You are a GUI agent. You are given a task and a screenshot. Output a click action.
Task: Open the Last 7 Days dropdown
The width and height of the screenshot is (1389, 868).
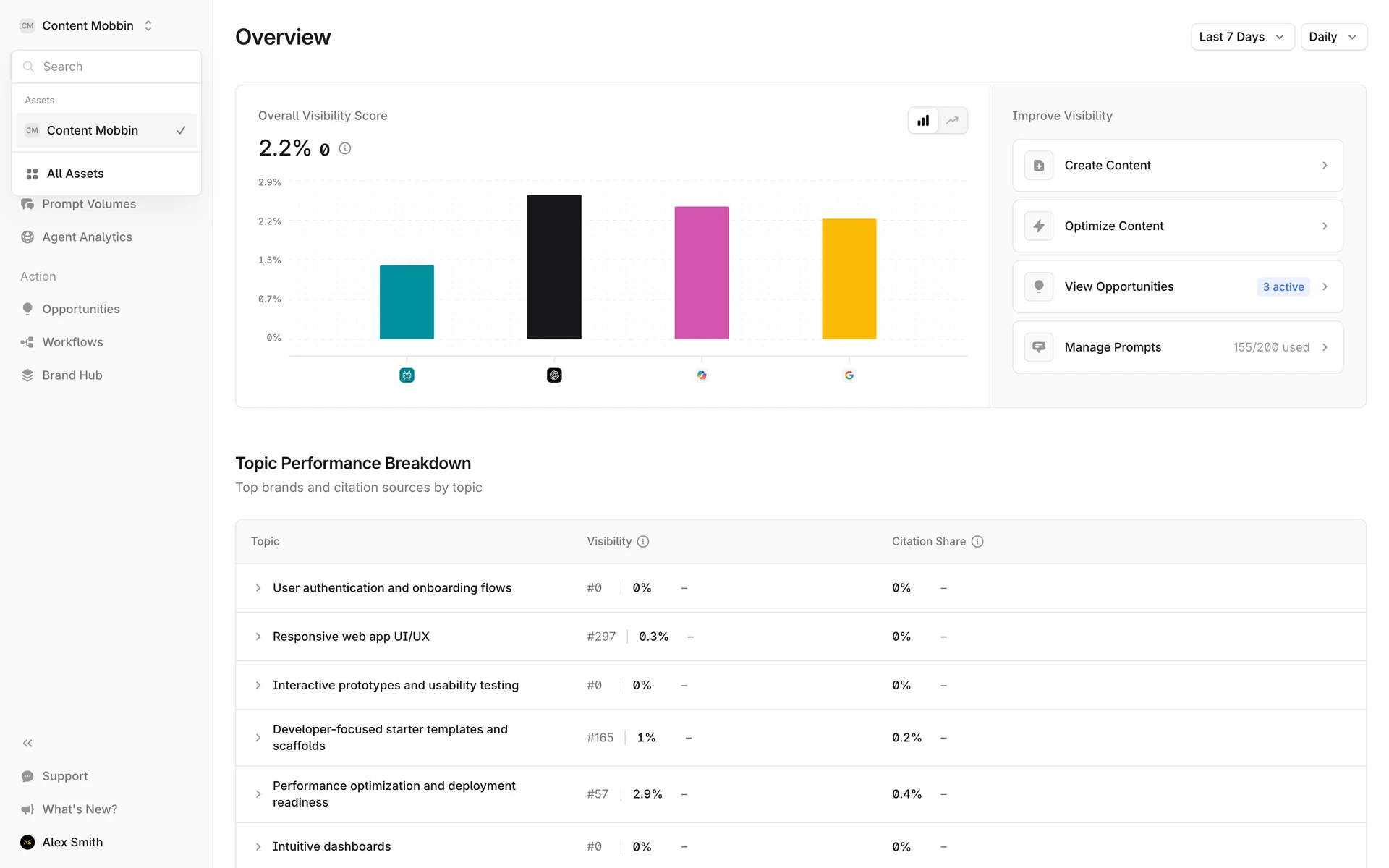click(1241, 37)
